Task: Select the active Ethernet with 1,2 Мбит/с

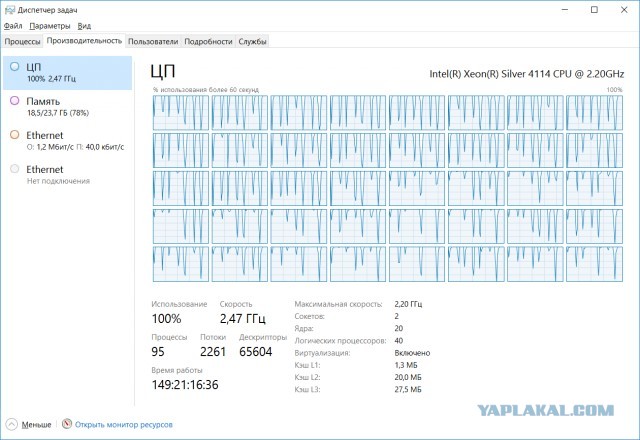Action: coord(67,141)
